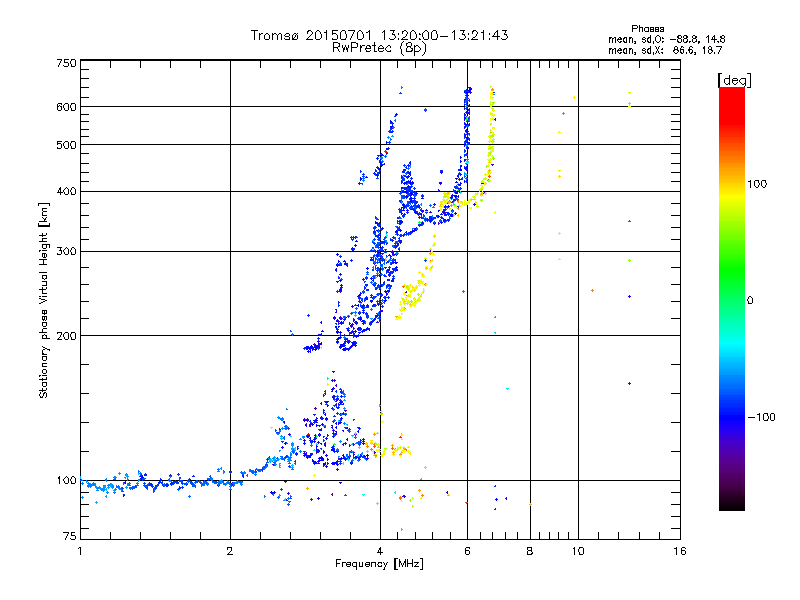Click the colorbar tick label '0'
Viewport: 800px width, 600px height.
coord(750,301)
